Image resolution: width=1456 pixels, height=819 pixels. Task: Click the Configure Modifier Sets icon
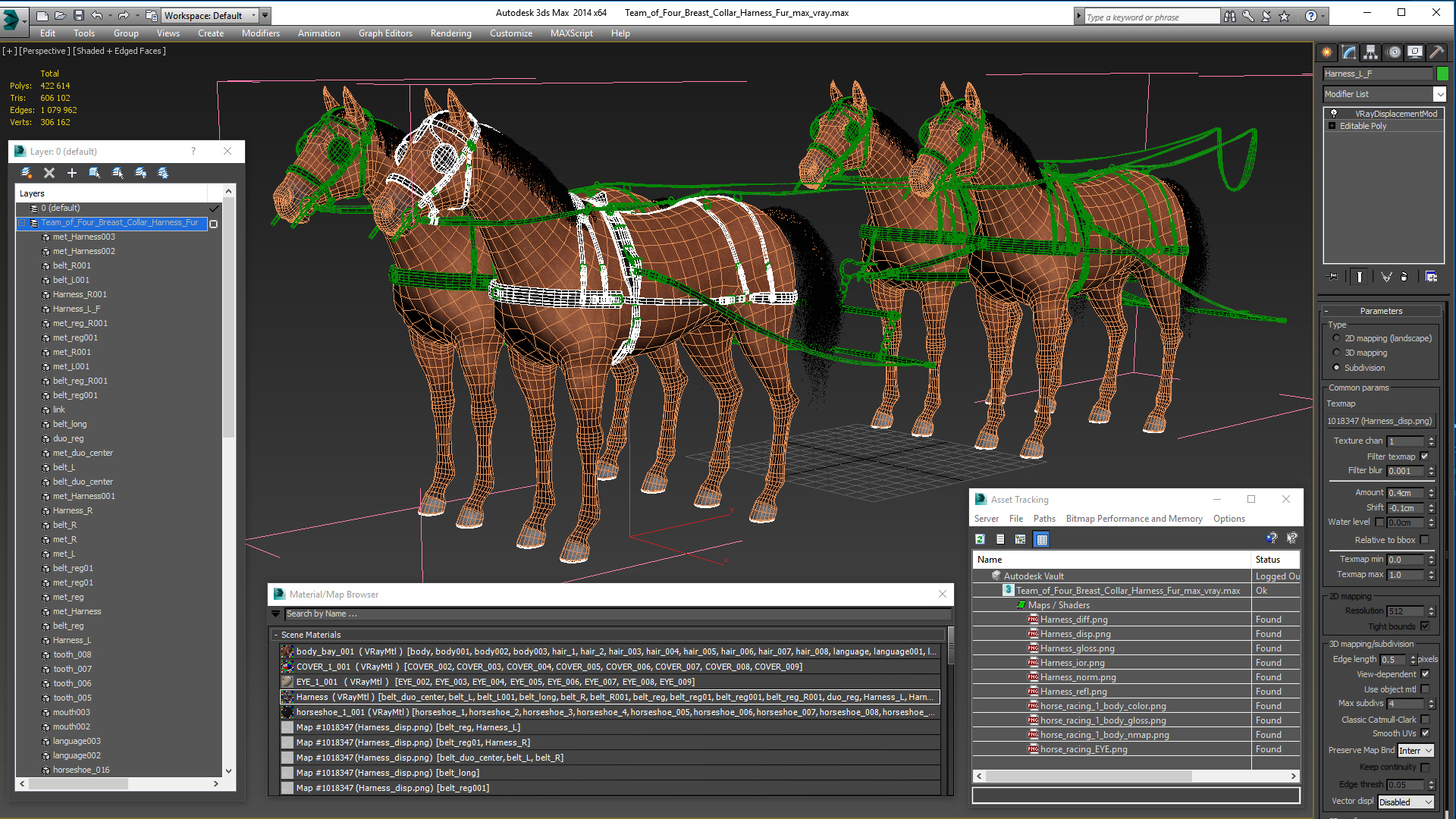point(1431,277)
